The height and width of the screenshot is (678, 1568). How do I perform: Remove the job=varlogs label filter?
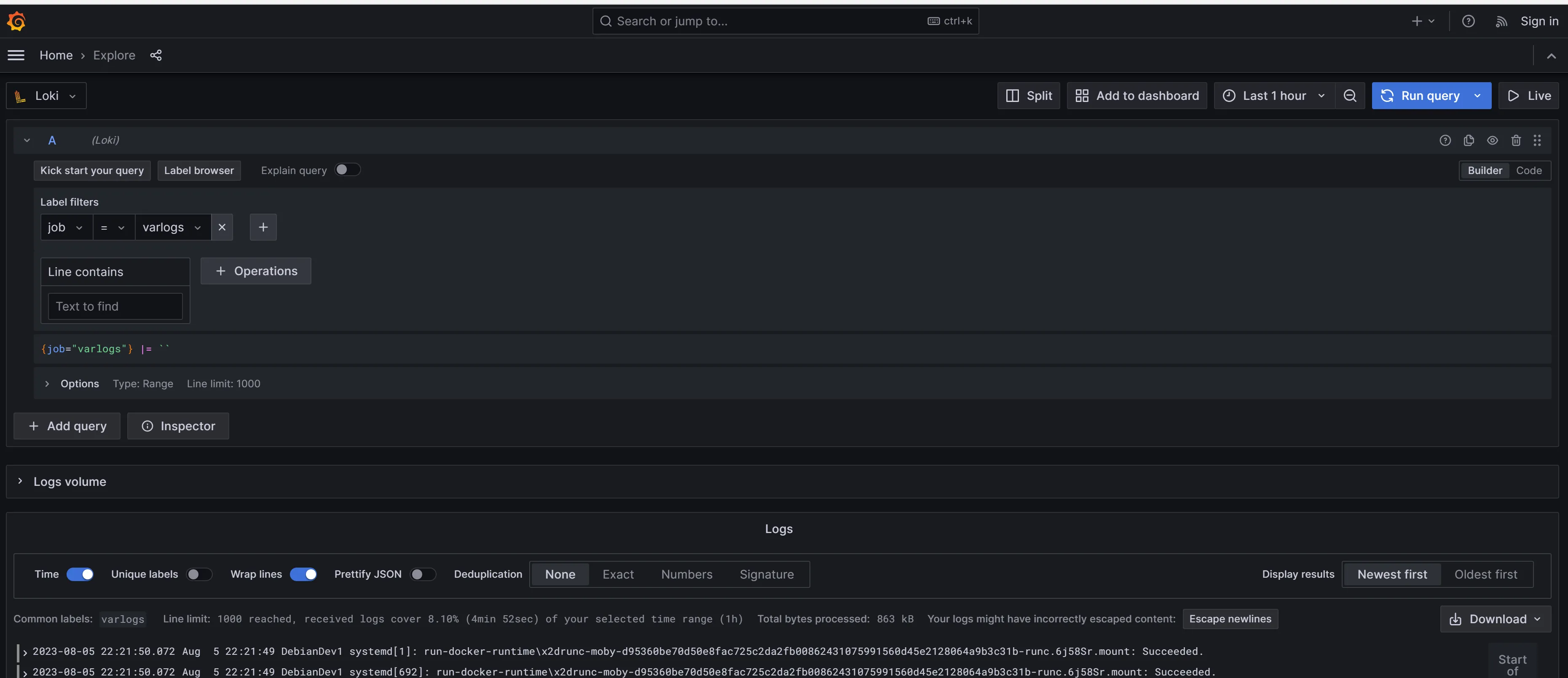222,227
